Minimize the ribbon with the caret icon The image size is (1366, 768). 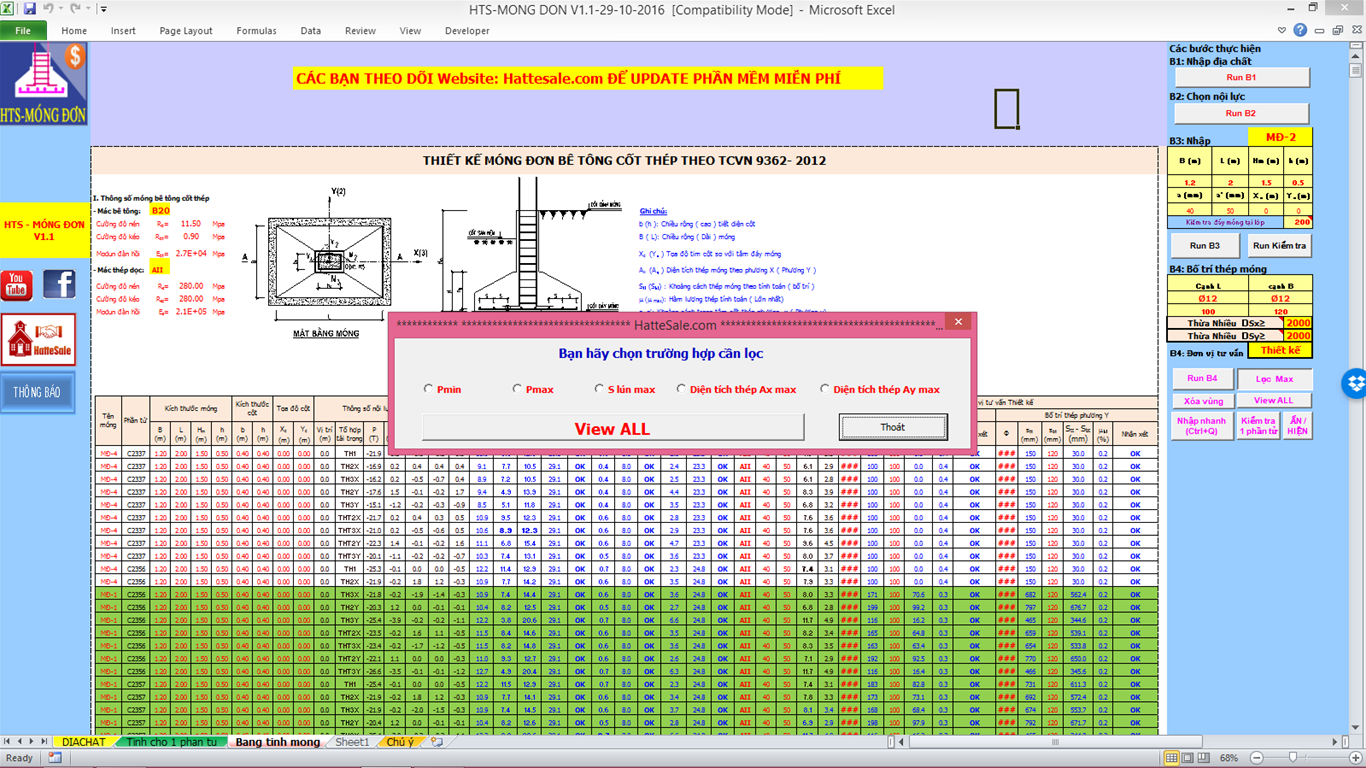[x=1281, y=30]
